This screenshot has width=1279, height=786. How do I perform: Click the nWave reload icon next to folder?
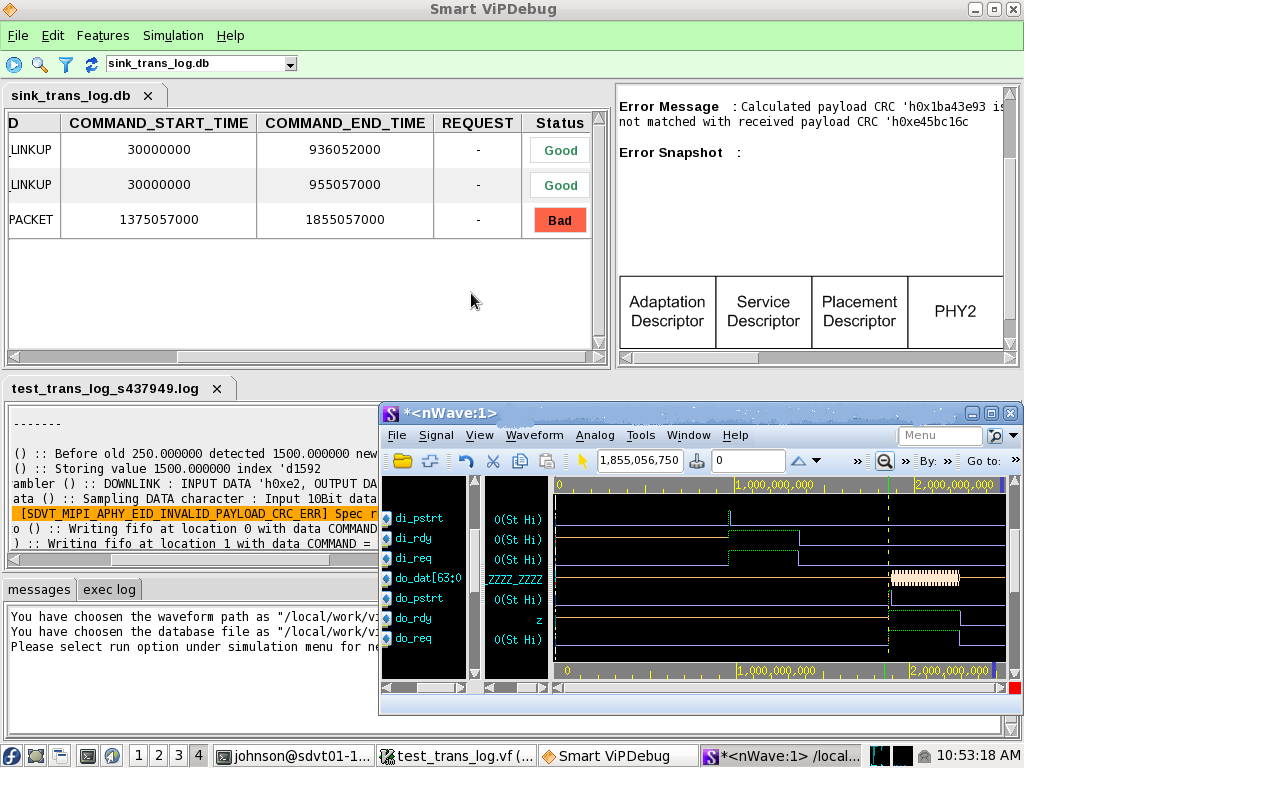tap(430, 461)
